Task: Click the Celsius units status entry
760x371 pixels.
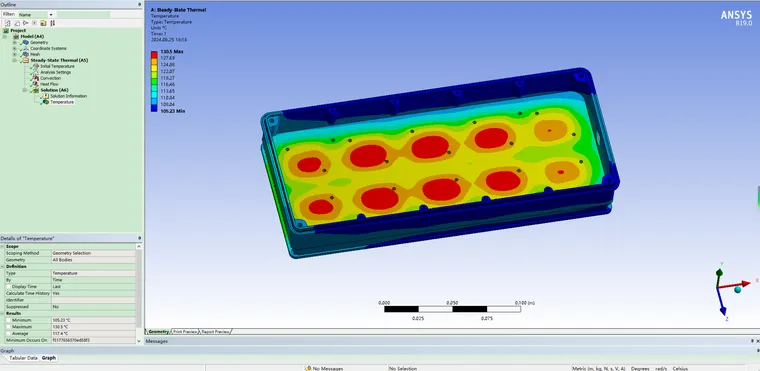Action: 680,369
